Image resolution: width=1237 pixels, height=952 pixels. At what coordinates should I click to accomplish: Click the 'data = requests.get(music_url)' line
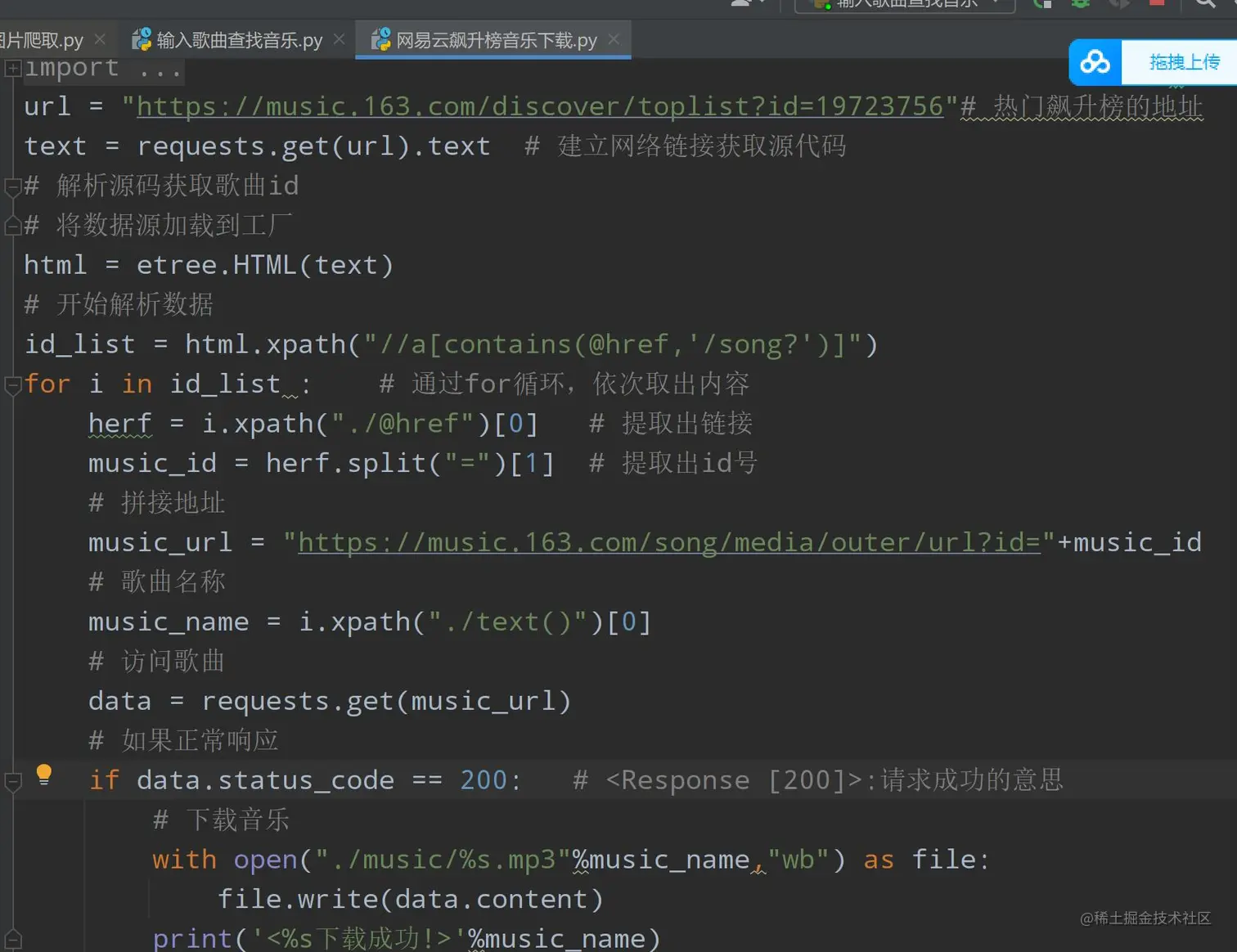330,702
